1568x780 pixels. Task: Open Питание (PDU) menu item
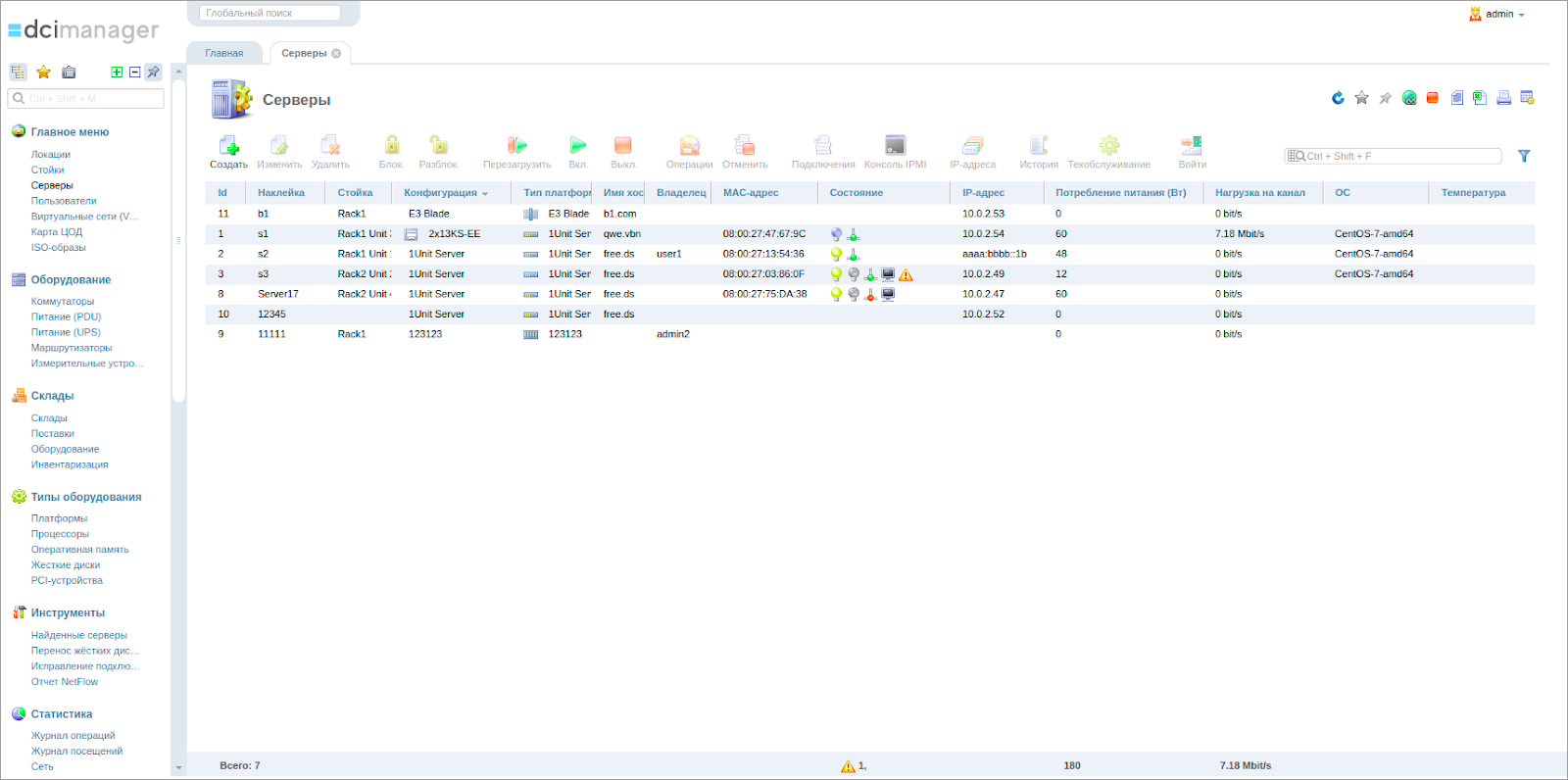tap(66, 317)
